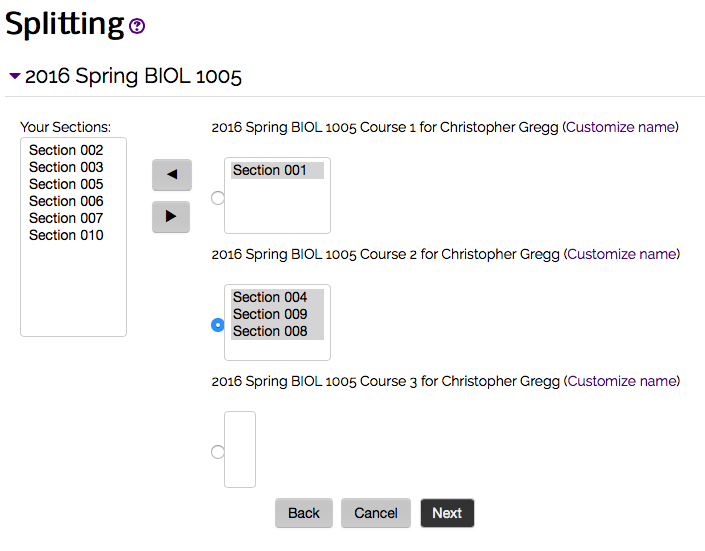Select Section 009 in Course 2 list
Screen dimensions: 705x551
point(277,314)
